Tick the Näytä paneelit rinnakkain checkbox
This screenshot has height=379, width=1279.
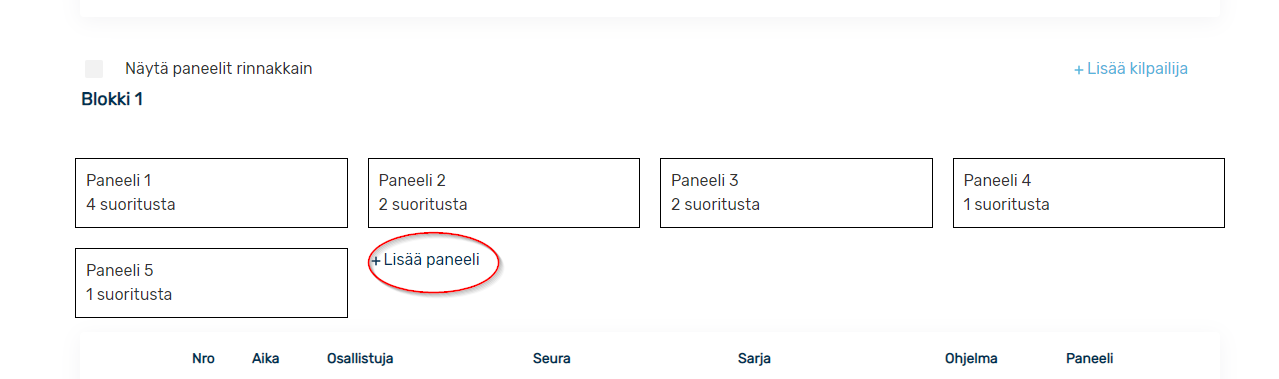pyautogui.click(x=94, y=69)
